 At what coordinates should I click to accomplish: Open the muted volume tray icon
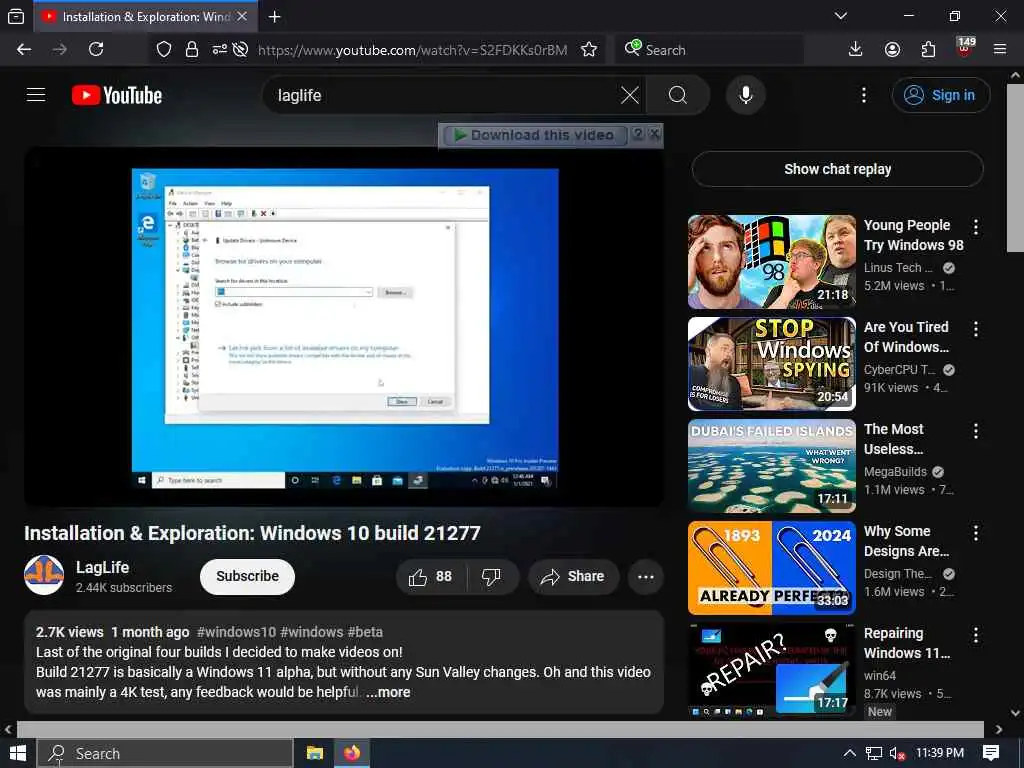(x=897, y=753)
